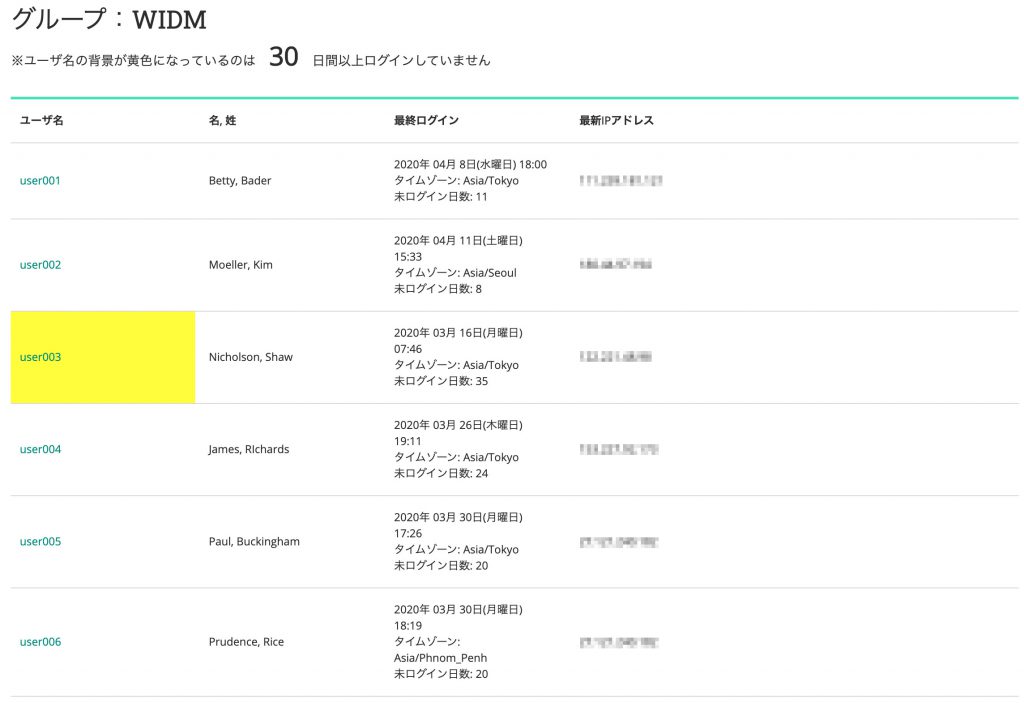The image size is (1024, 703).
Task: Open user006 profile link
Action: [x=40, y=642]
